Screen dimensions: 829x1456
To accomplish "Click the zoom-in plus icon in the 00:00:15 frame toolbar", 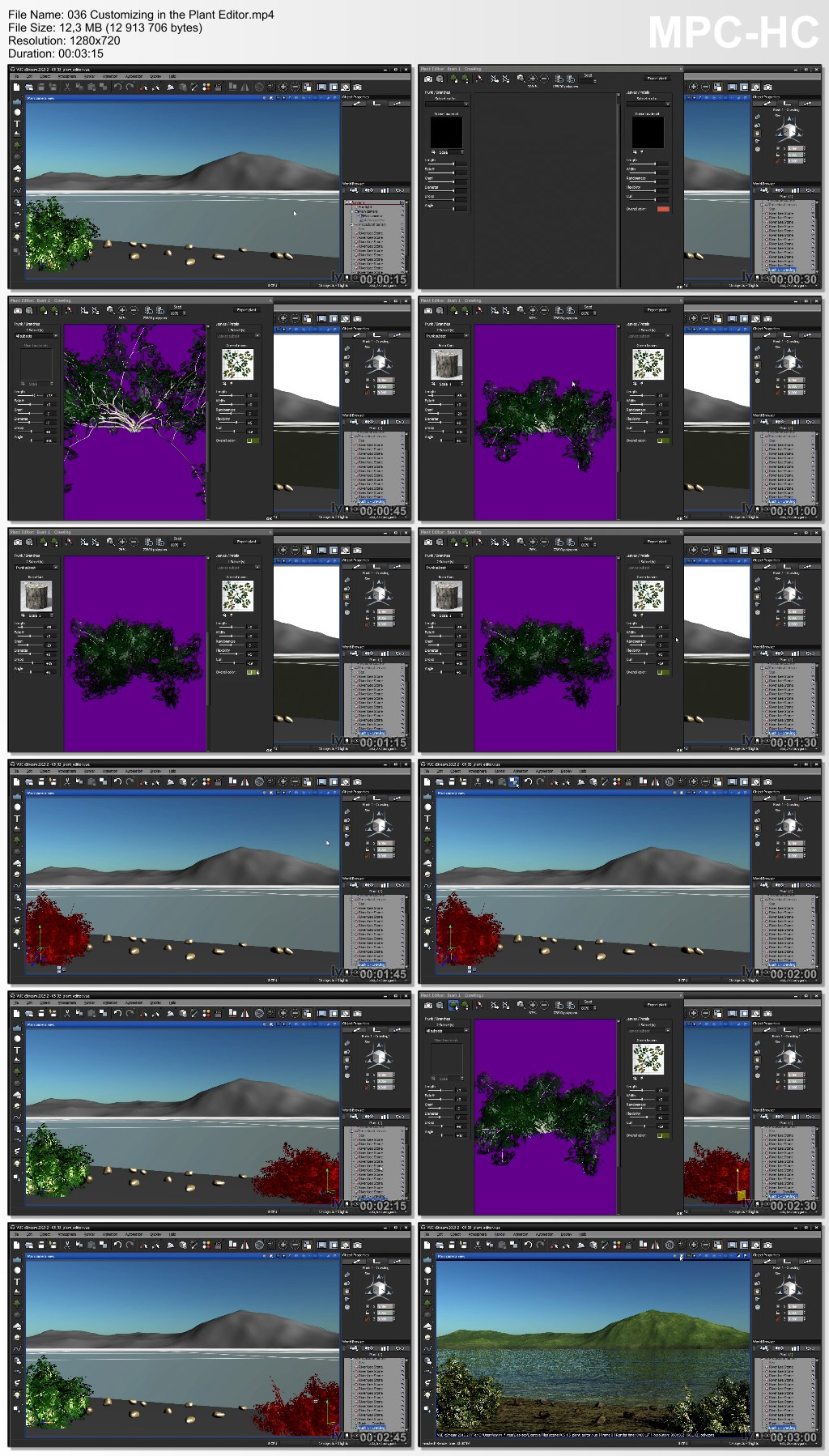I will click(283, 87).
